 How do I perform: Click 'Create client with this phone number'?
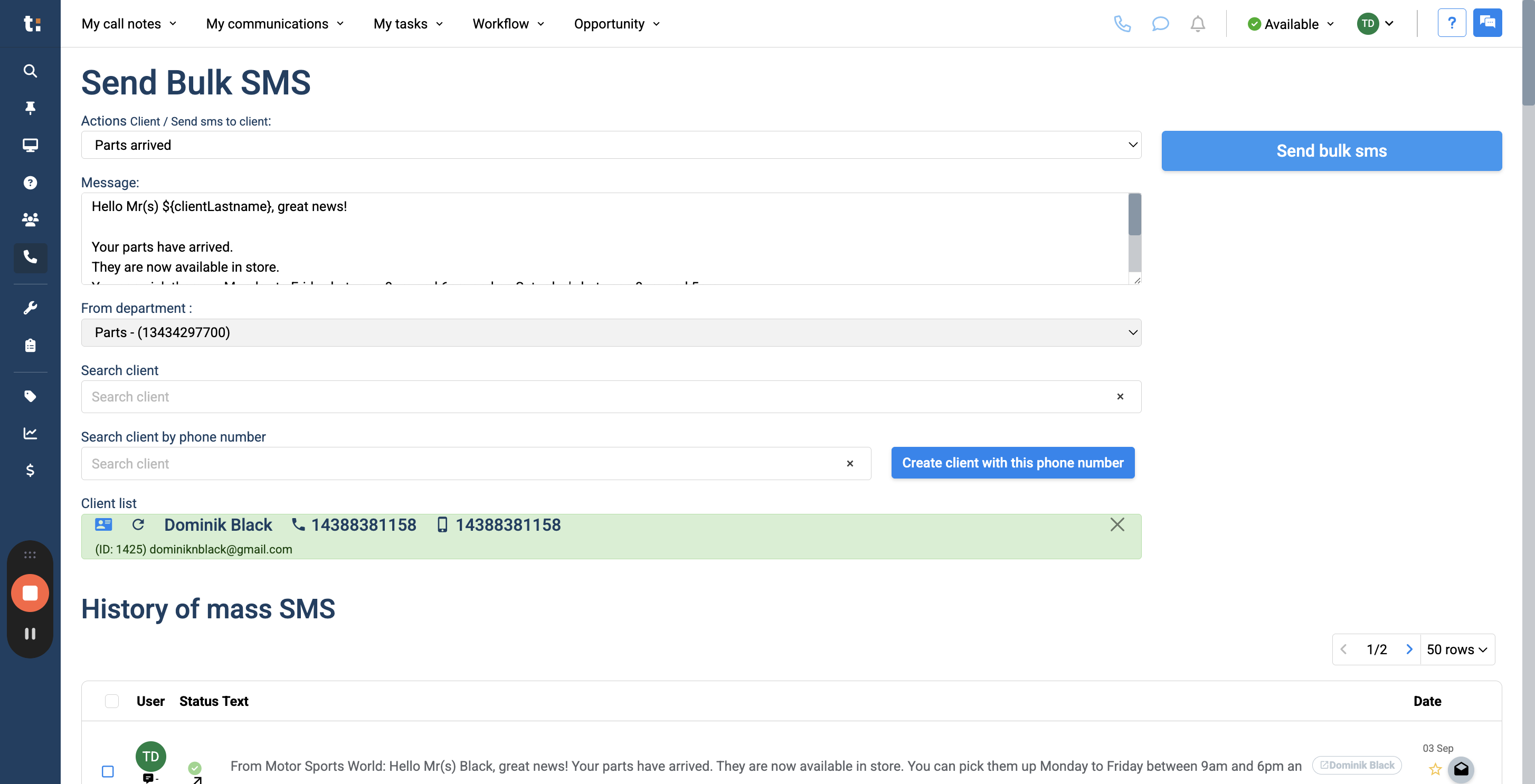point(1012,463)
